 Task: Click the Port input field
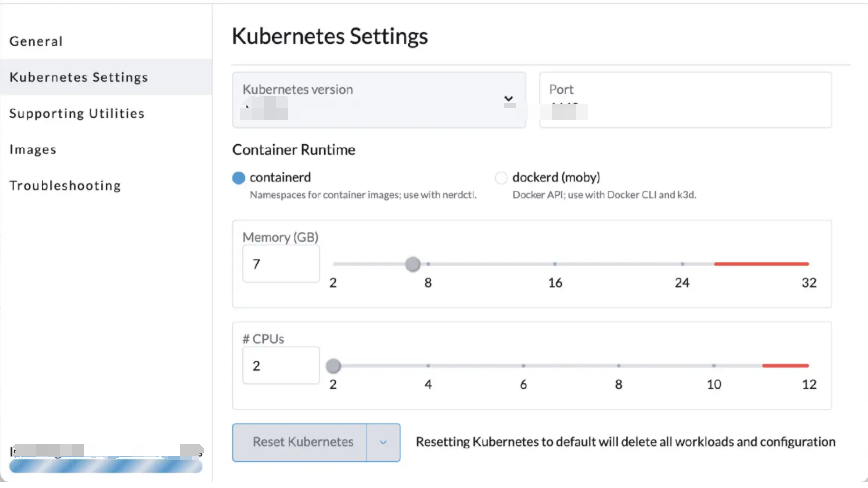tap(685, 100)
